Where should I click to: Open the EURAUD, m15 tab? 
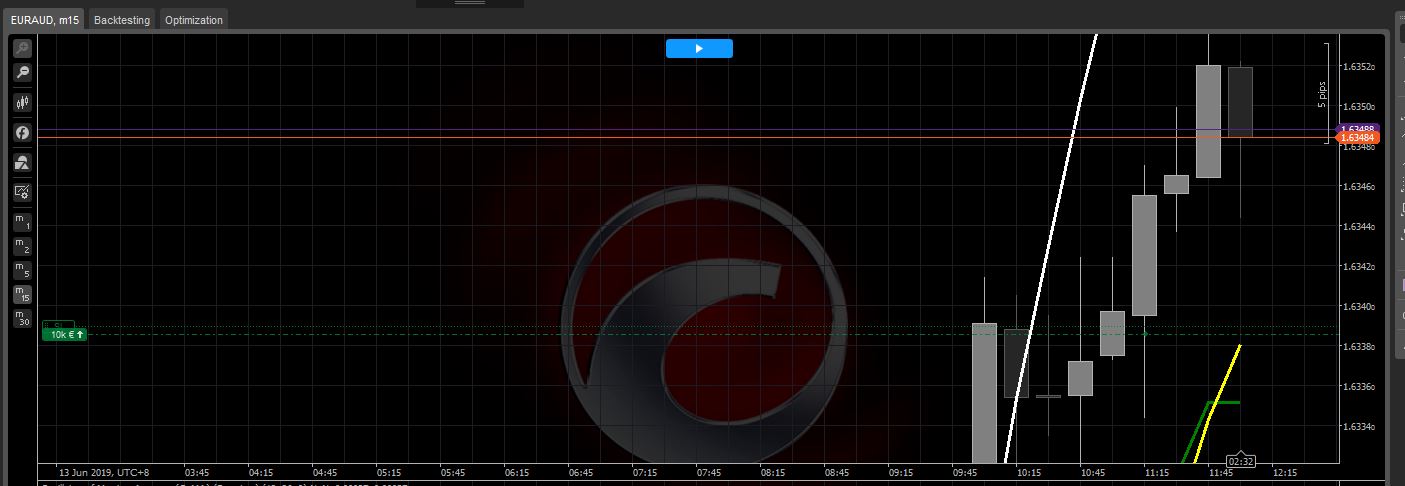[x=45, y=20]
